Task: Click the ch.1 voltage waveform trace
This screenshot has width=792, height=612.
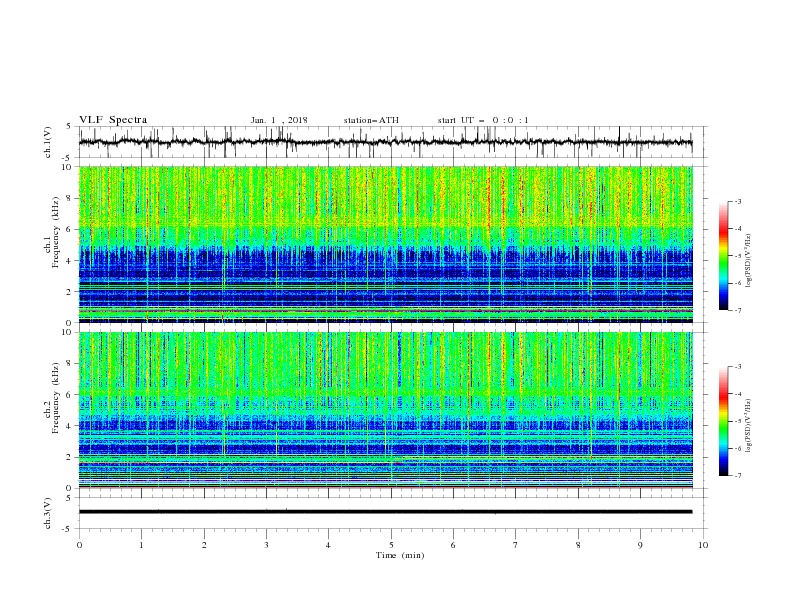Action: coord(385,142)
